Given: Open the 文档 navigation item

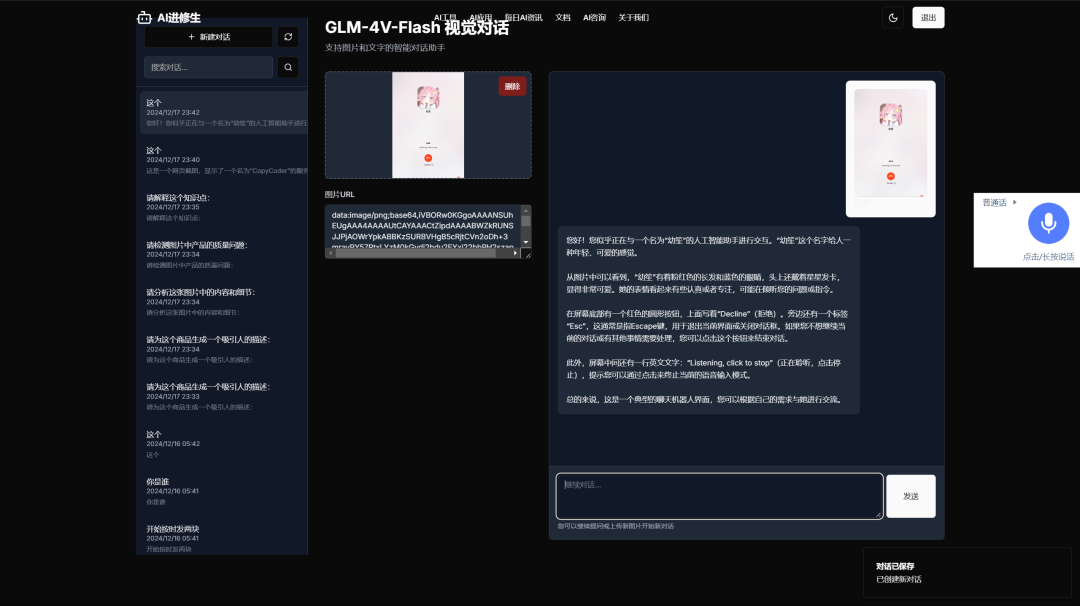Looking at the screenshot, I should pyautogui.click(x=563, y=18).
